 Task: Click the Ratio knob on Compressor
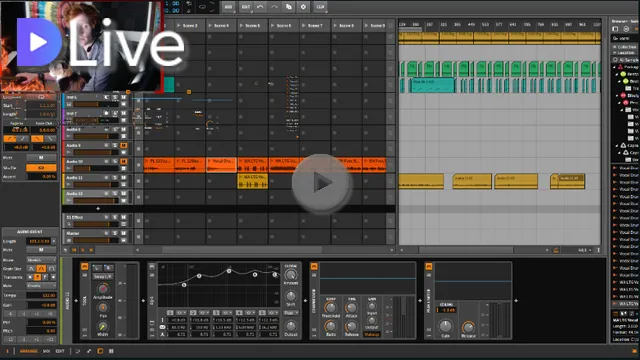click(331, 326)
